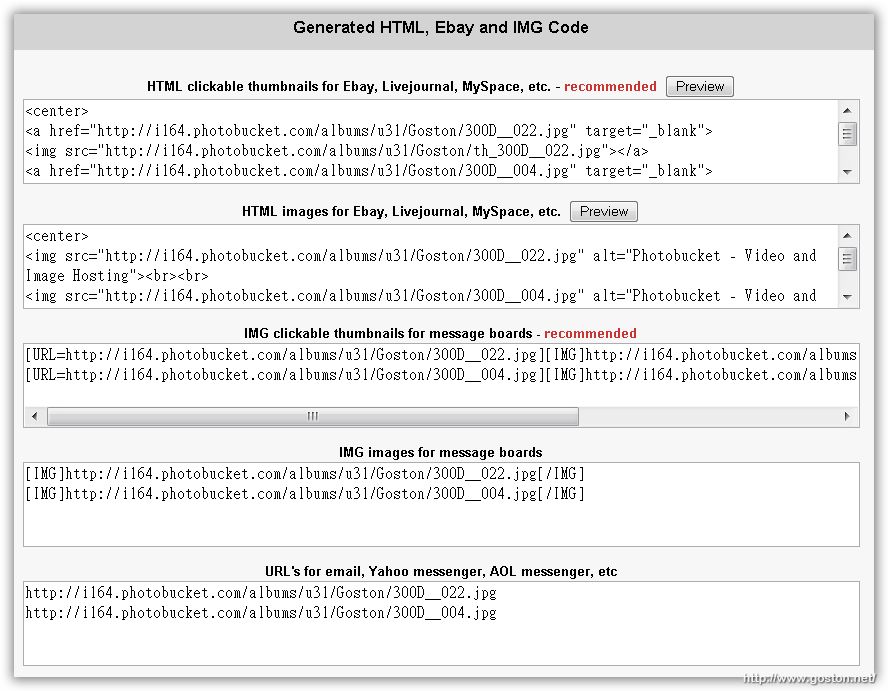Click the [IMG] 300D__004.jpg line

tap(305, 494)
